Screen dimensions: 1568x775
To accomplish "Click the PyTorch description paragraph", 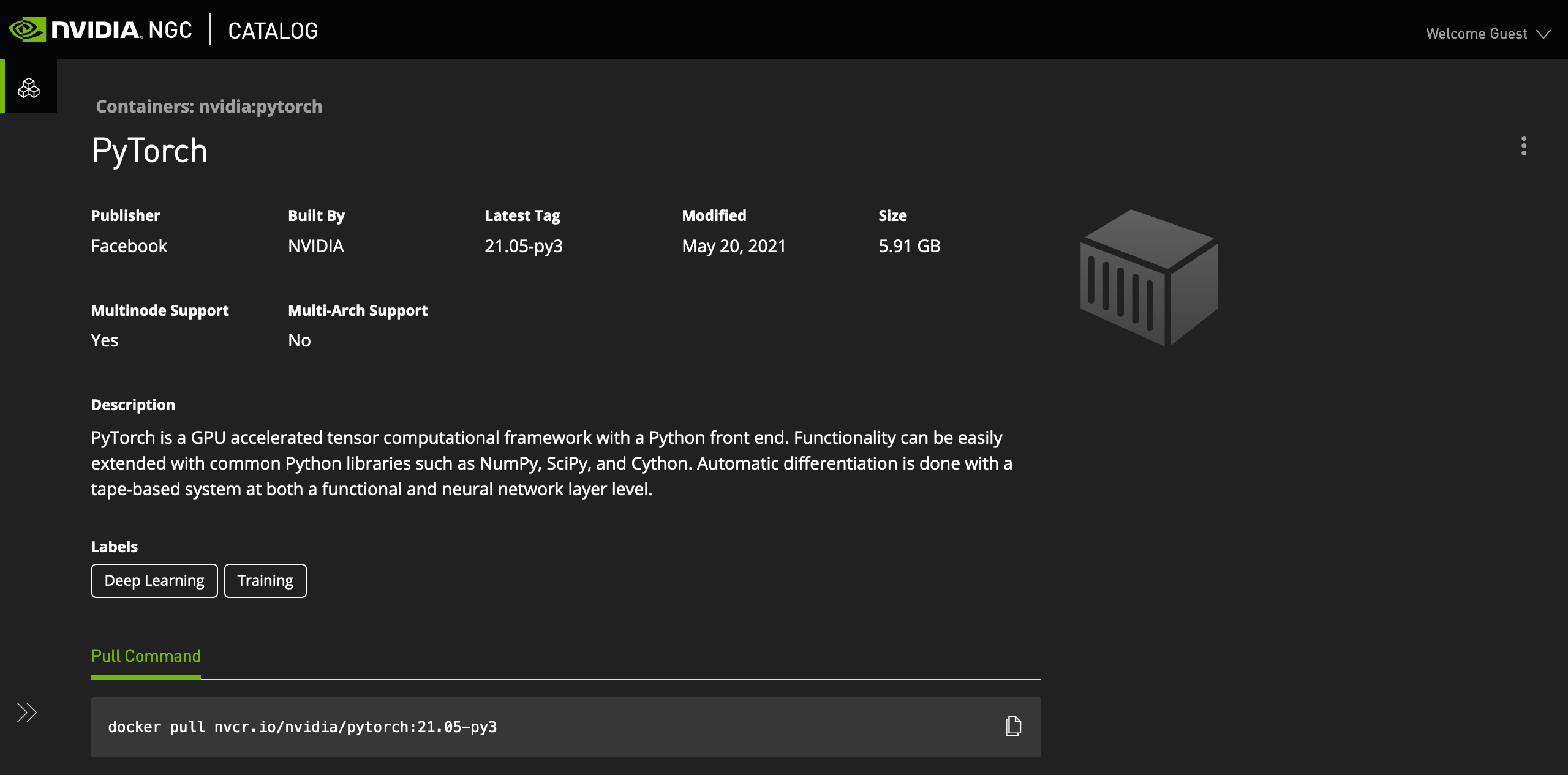I will point(551,463).
